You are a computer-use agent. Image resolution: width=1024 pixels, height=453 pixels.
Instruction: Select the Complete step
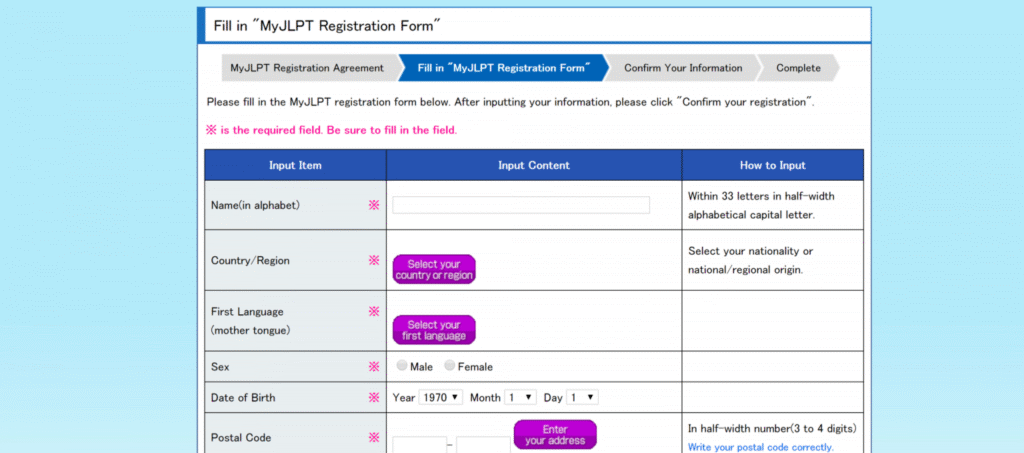[798, 68]
